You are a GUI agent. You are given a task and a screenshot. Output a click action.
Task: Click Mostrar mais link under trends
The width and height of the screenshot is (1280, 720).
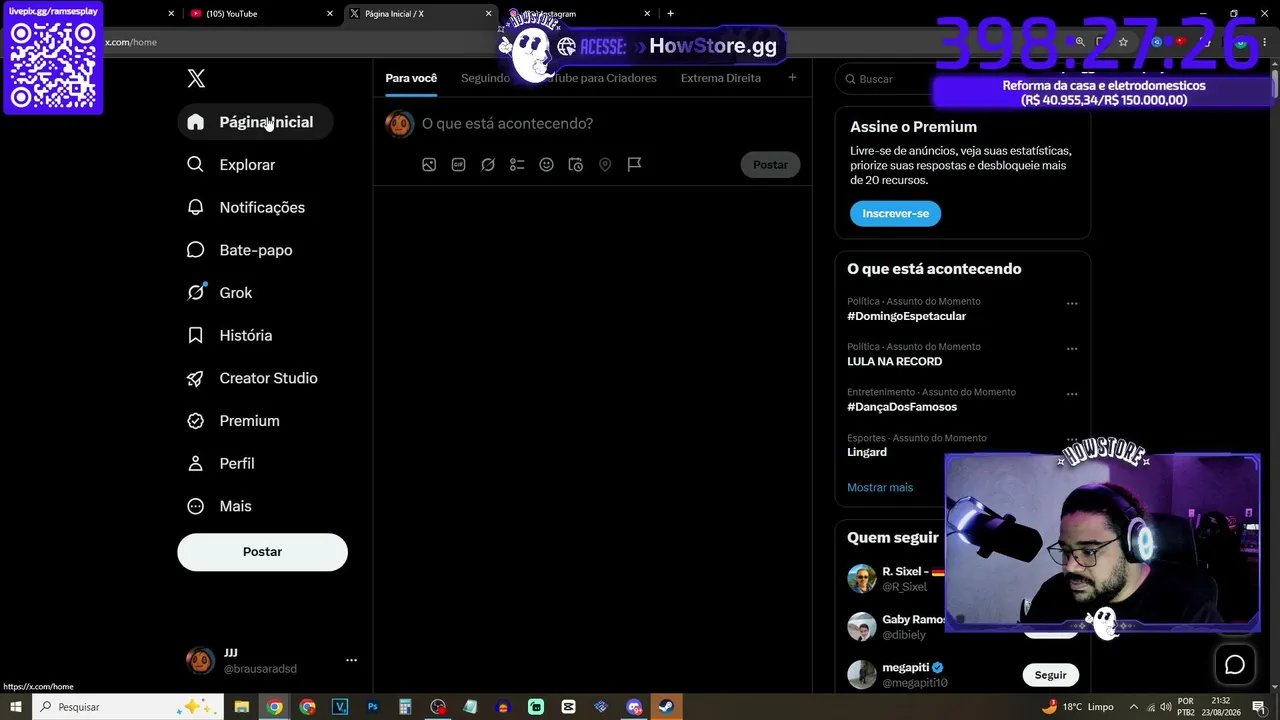[880, 487]
